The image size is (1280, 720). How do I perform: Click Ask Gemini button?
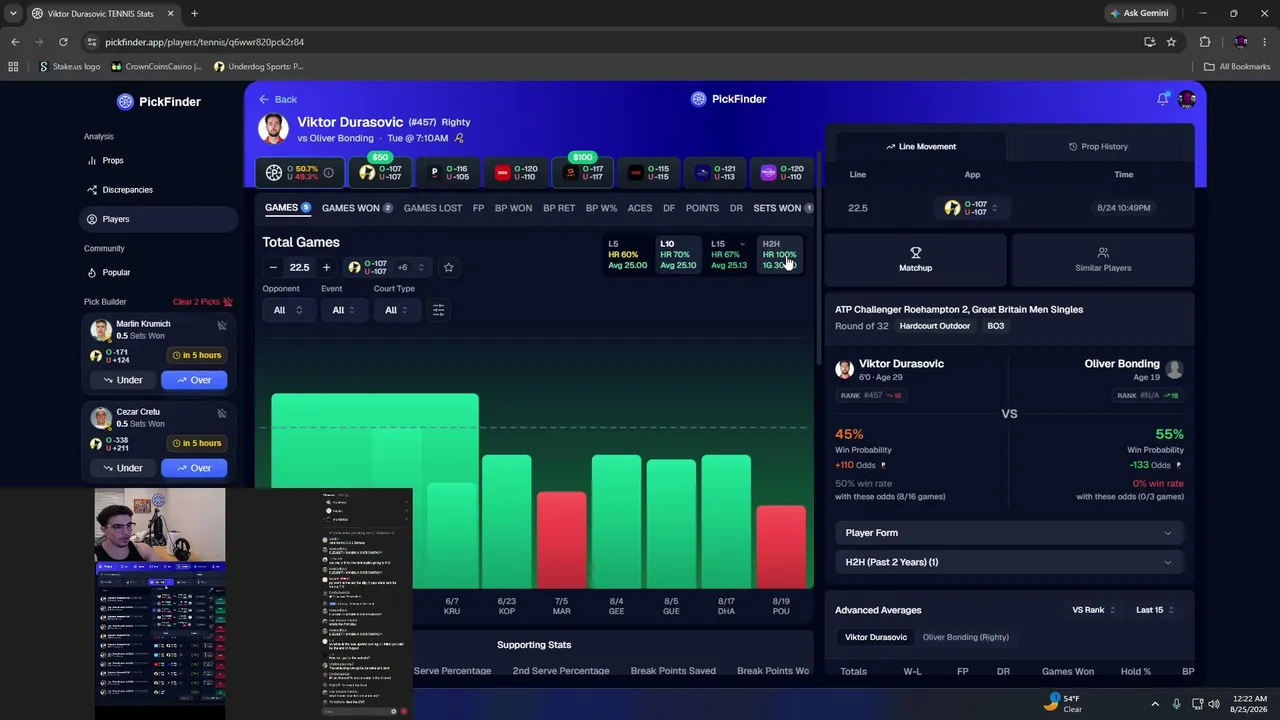point(1138,13)
